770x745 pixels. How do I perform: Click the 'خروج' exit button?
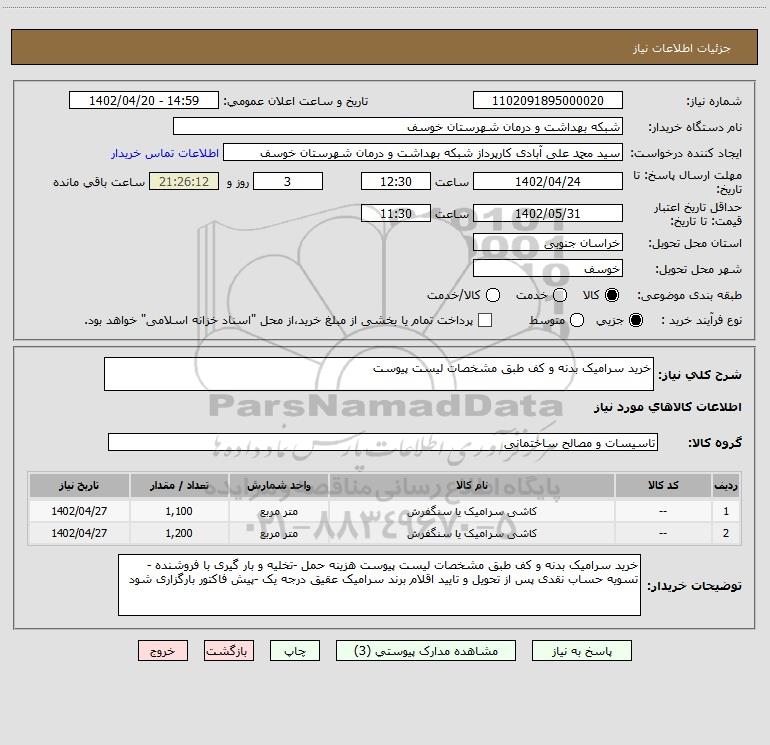click(163, 651)
